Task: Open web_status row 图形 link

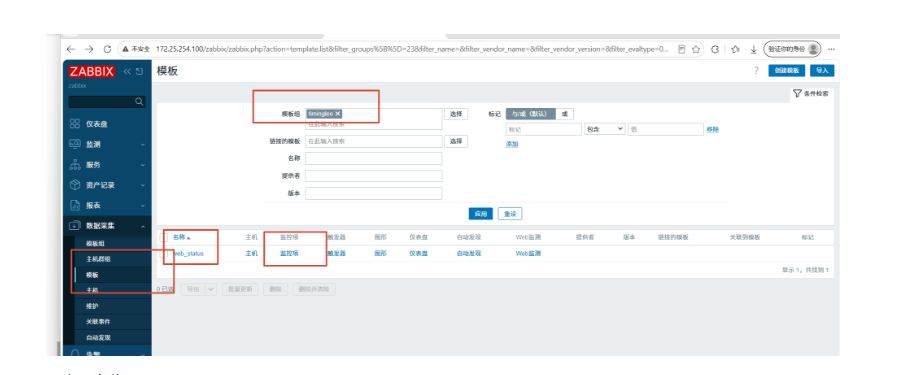Action: (380, 253)
